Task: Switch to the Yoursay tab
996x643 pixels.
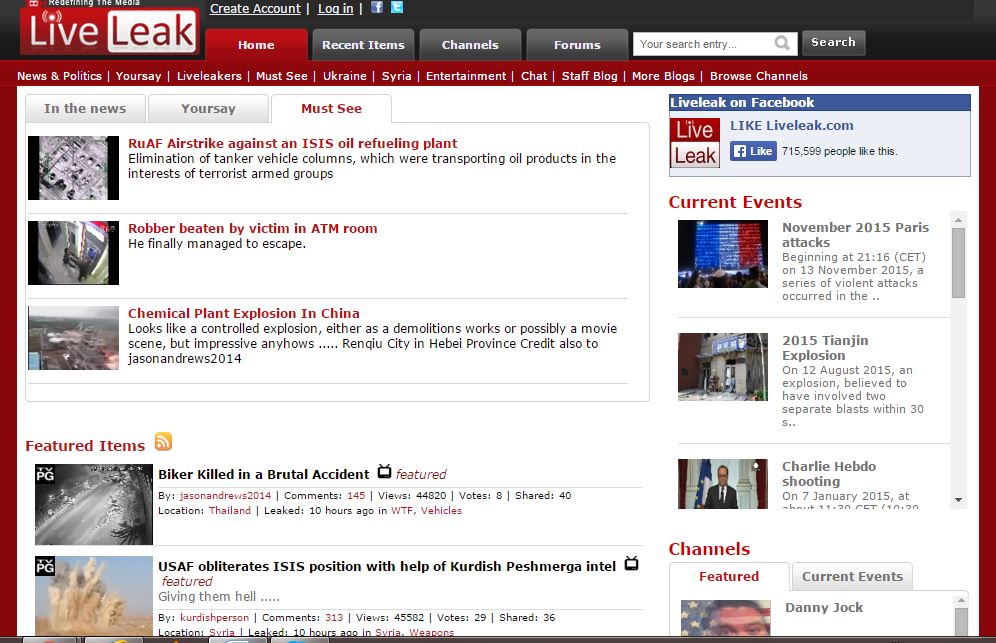Action: tap(208, 108)
